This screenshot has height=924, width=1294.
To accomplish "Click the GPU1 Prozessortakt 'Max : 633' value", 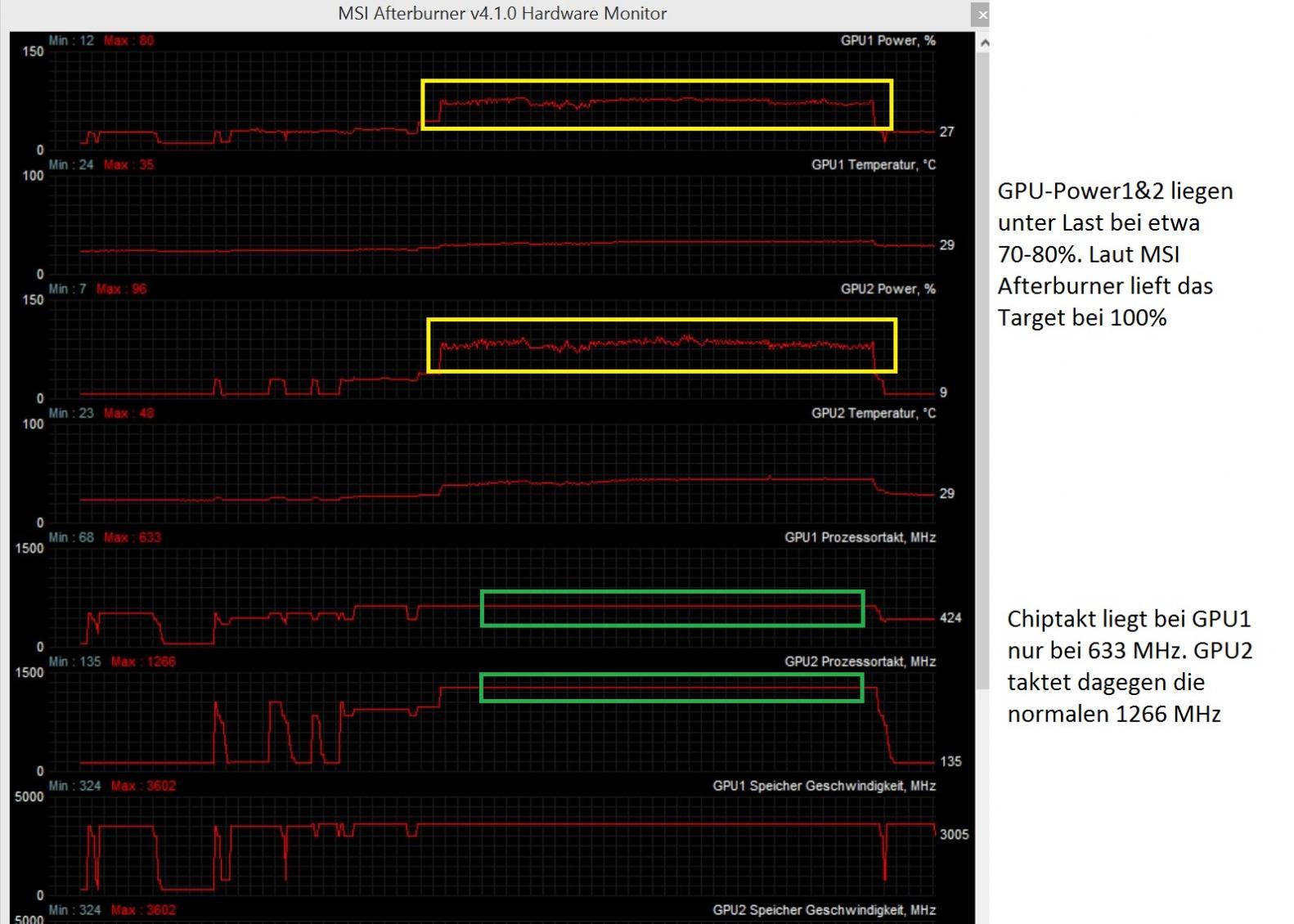I will [x=133, y=537].
